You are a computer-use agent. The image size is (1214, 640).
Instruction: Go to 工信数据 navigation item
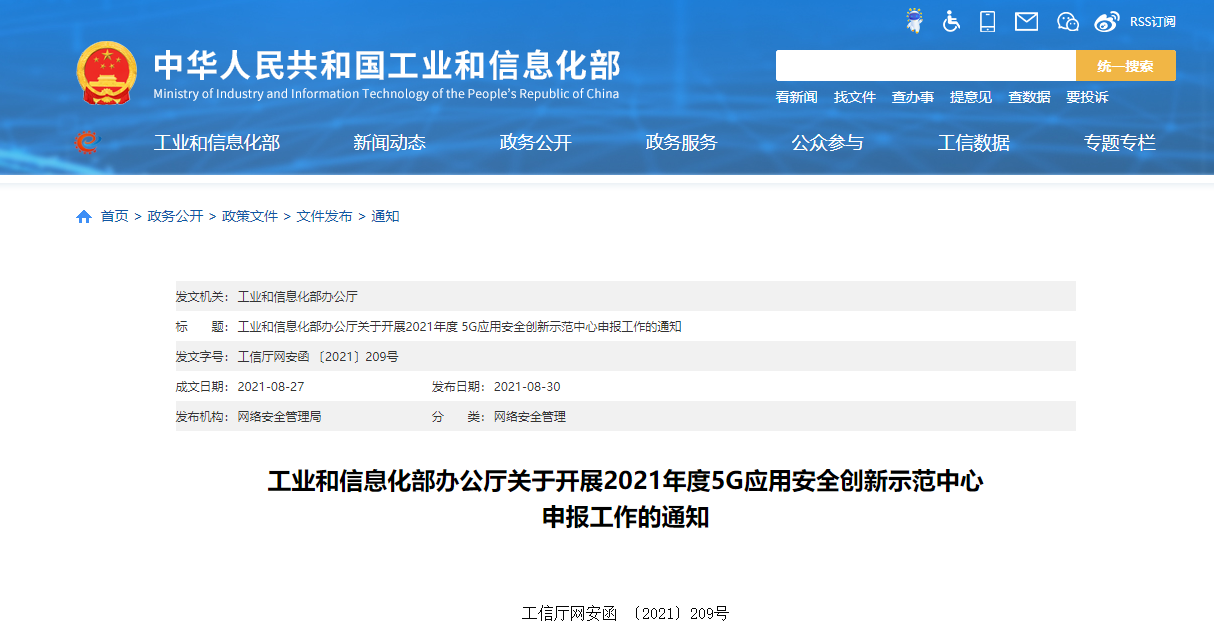[973, 143]
